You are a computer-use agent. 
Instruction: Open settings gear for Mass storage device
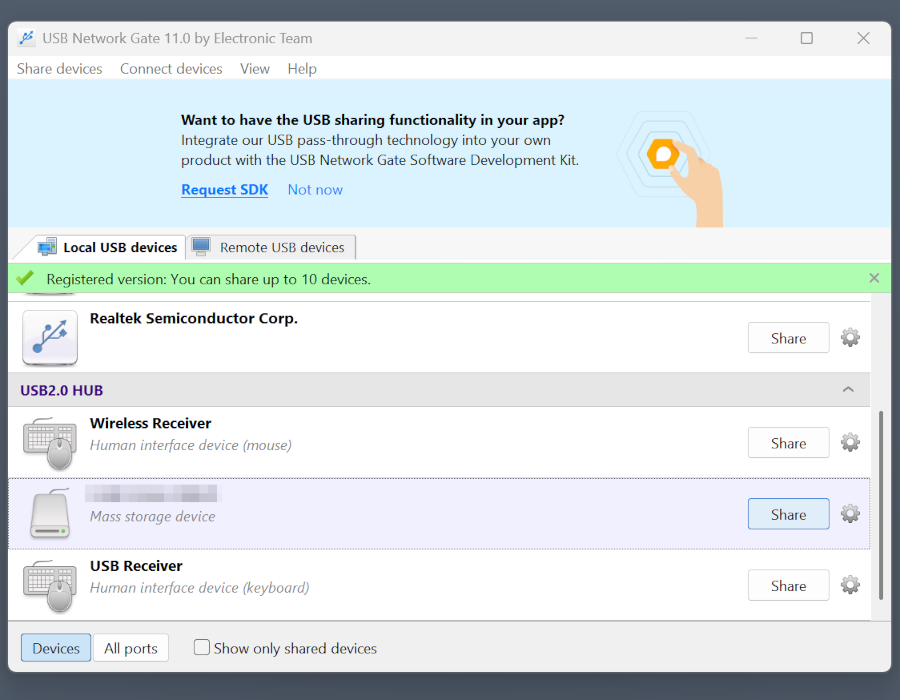tap(850, 514)
